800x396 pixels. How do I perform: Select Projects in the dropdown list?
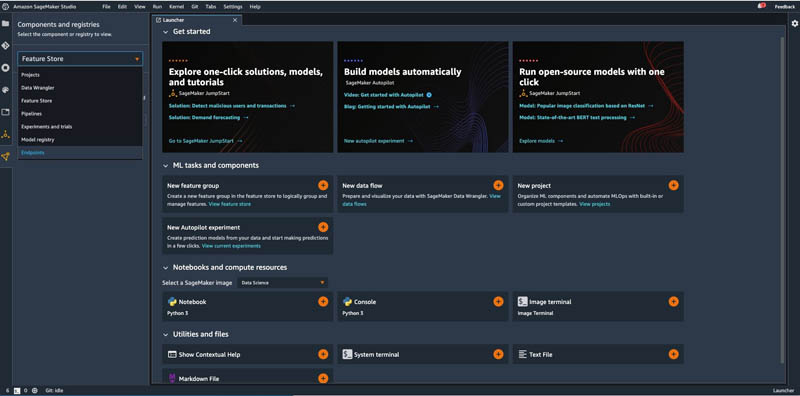point(80,75)
